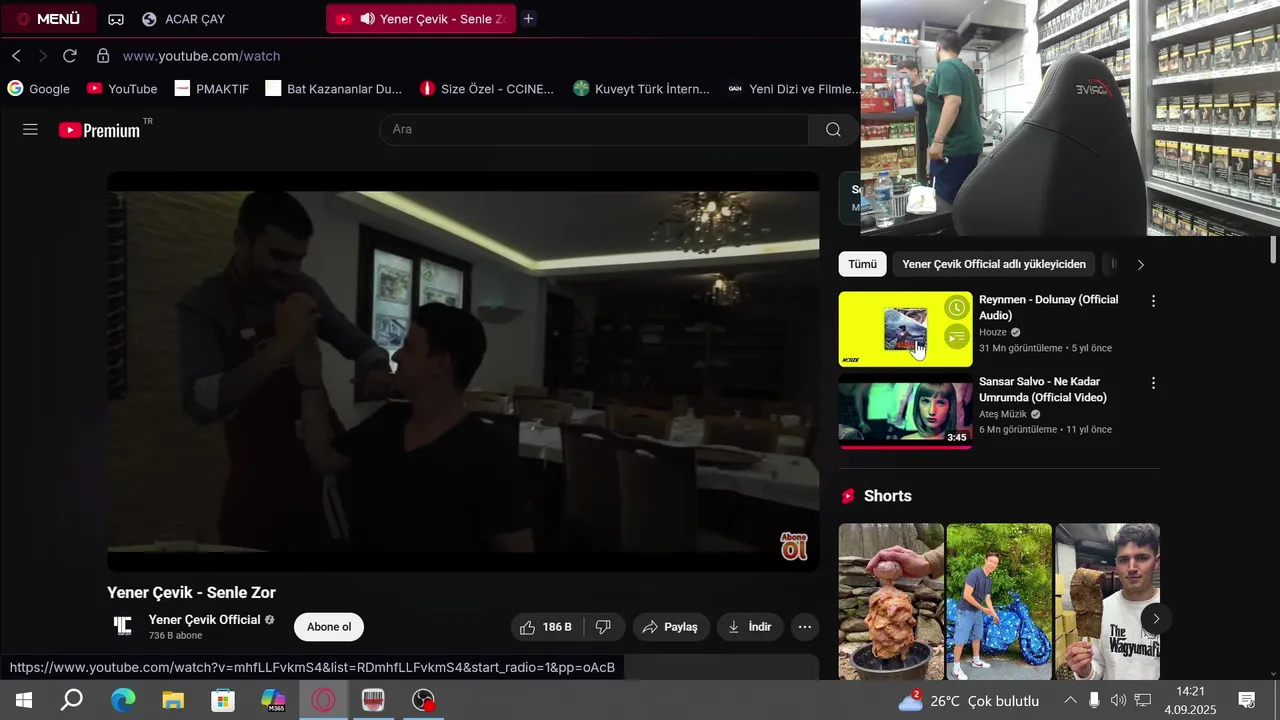Image resolution: width=1280 pixels, height=720 pixels.
Task: Open the Ateş Müzik channel name
Action: tap(1003, 414)
